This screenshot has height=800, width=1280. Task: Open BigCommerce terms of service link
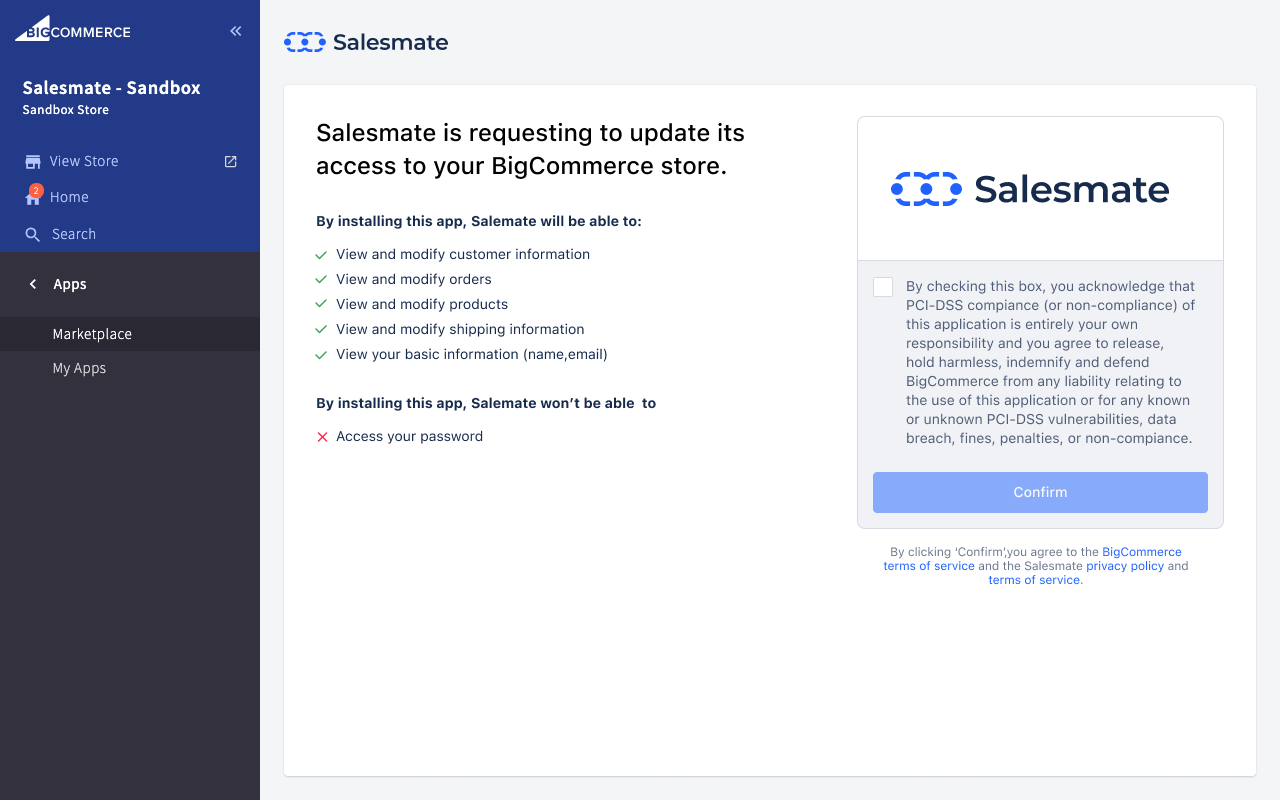(1032, 559)
